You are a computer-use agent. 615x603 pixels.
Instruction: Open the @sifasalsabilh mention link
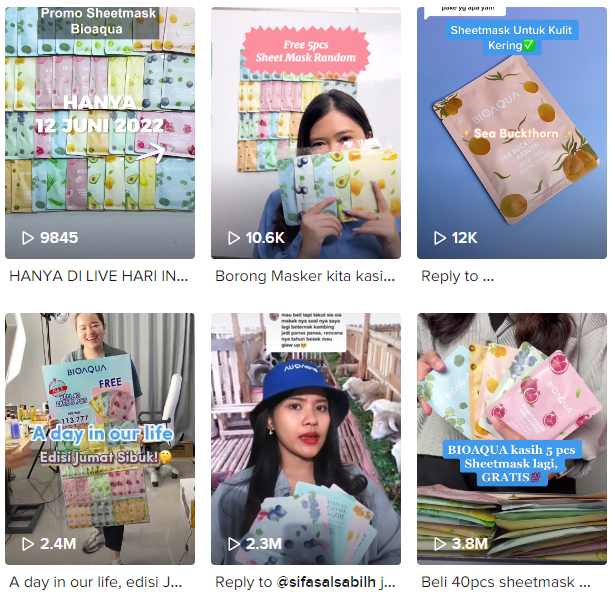coord(326,582)
